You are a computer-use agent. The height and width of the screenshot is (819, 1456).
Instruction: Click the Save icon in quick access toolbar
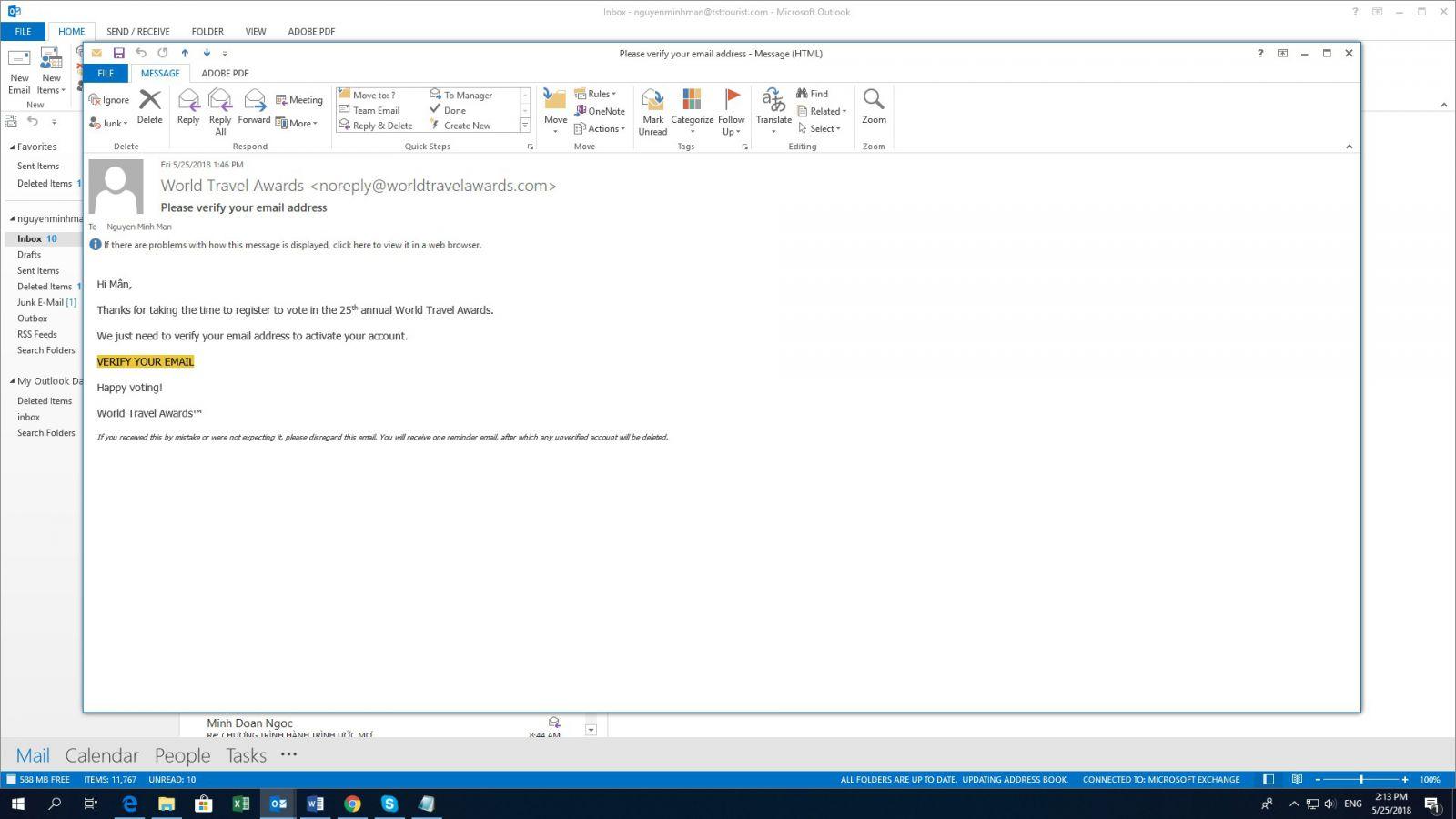tap(118, 54)
